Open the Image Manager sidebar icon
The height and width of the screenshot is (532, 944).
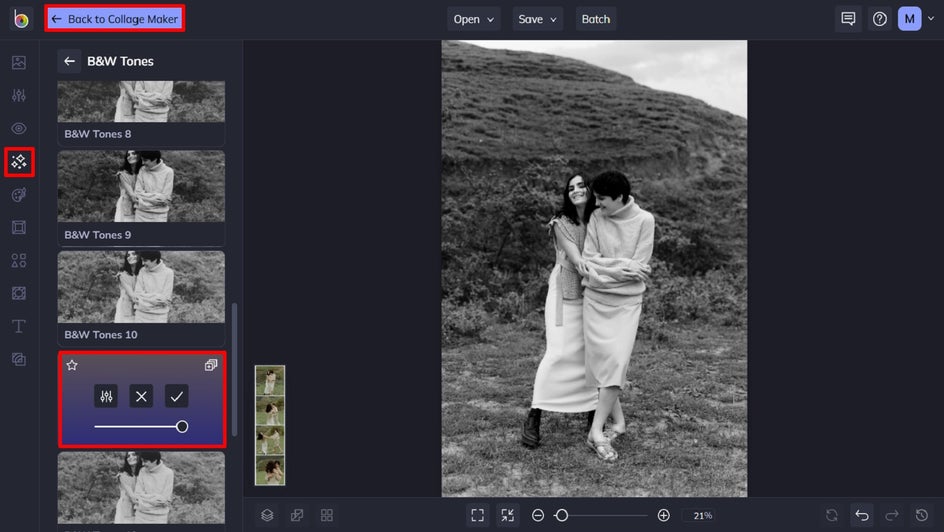click(19, 62)
